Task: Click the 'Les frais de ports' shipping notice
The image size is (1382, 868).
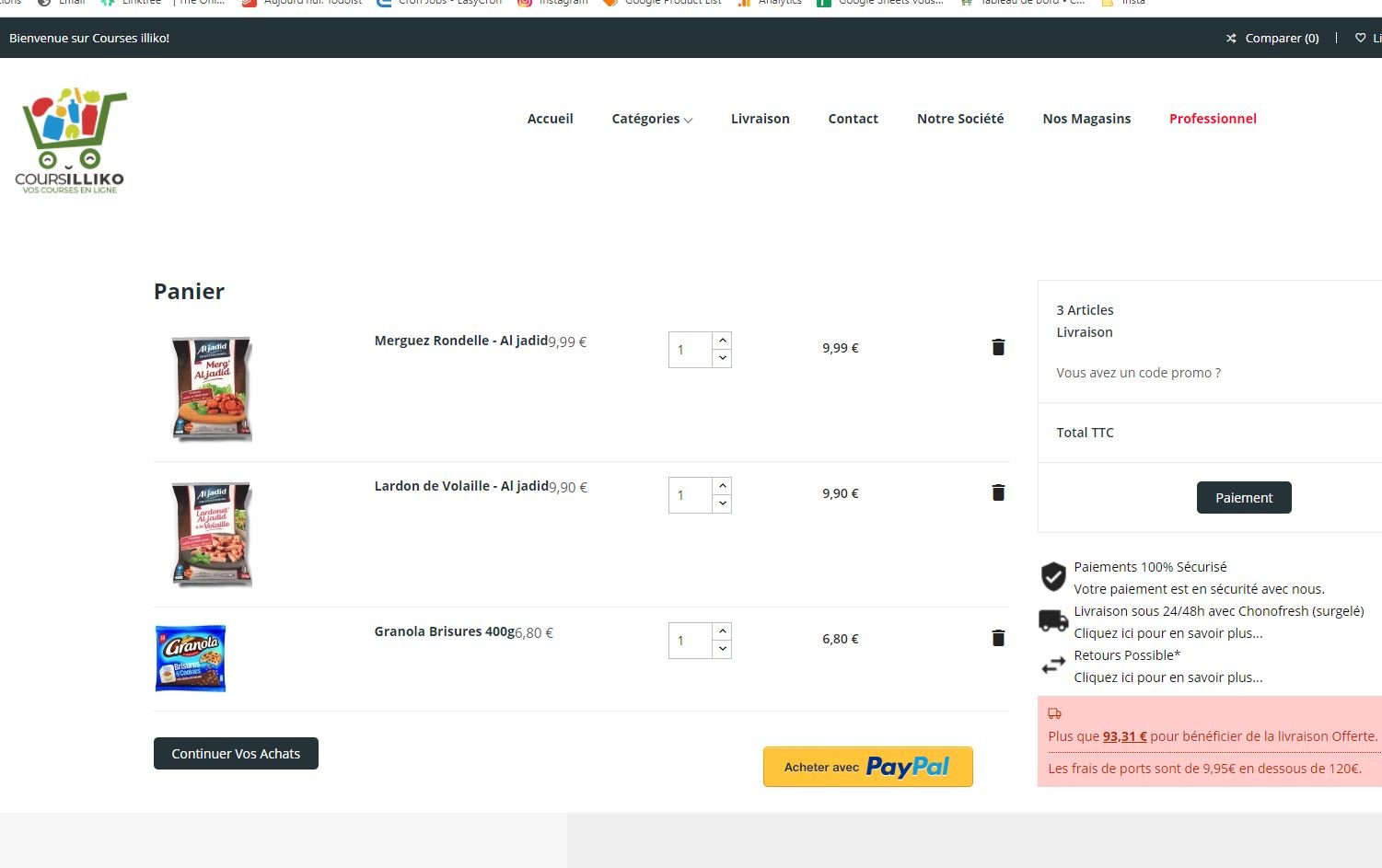Action: coord(1204,769)
